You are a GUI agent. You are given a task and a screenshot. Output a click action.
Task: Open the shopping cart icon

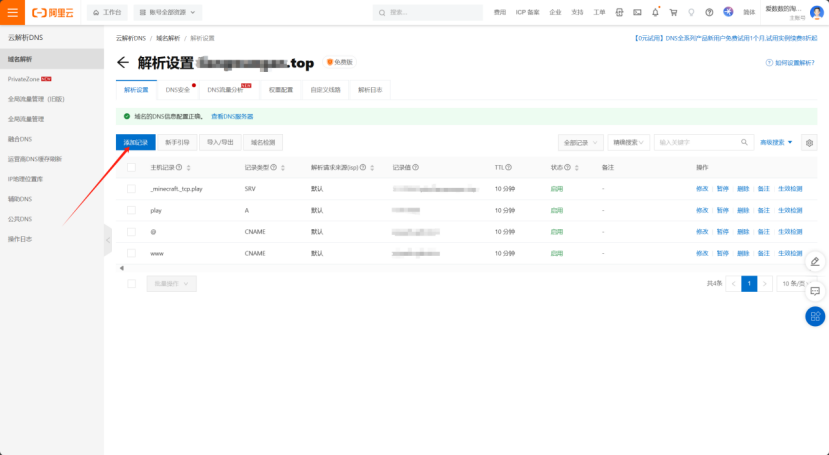673,13
